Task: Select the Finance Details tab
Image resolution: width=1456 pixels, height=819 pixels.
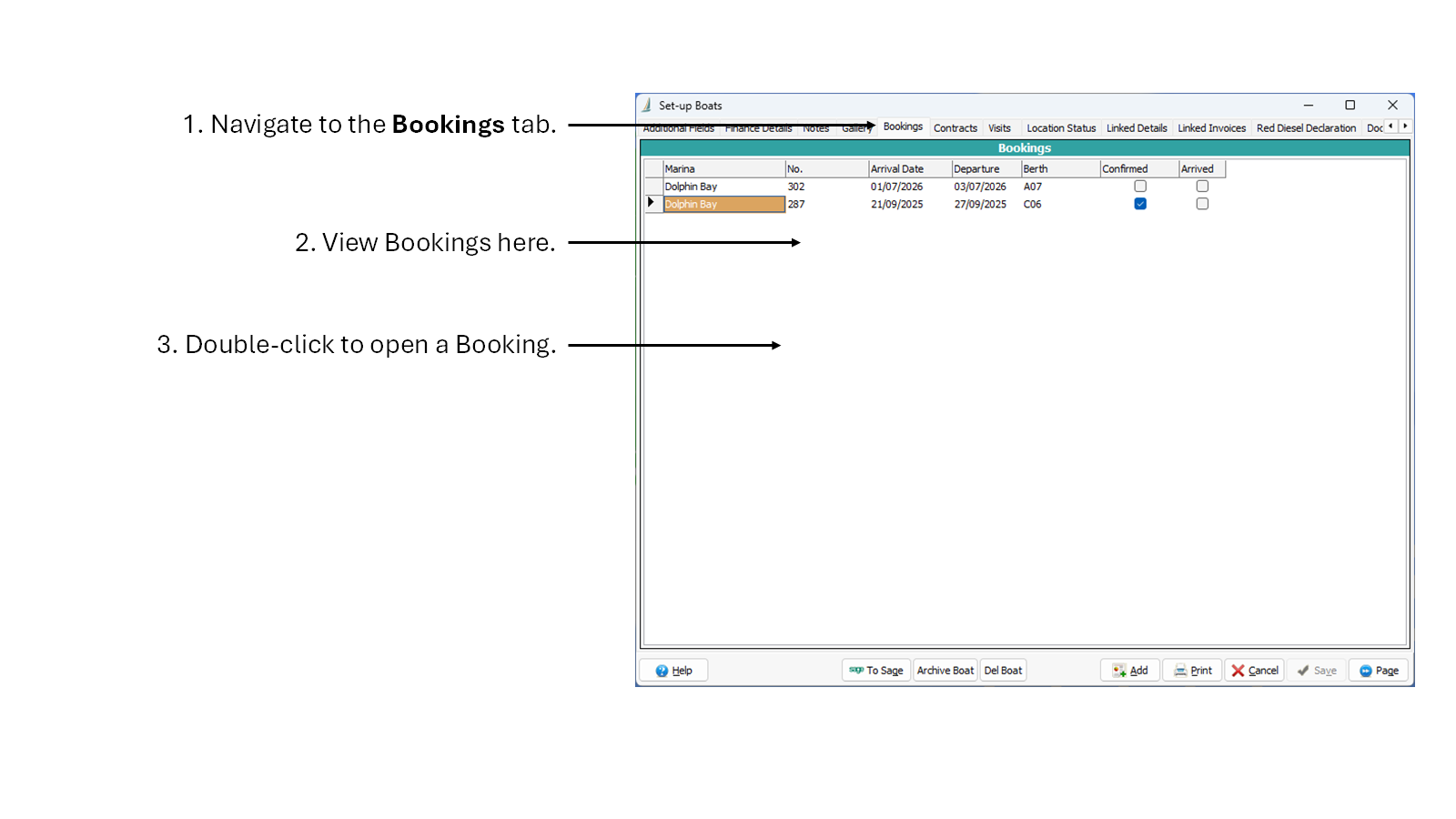Action: 758,129
